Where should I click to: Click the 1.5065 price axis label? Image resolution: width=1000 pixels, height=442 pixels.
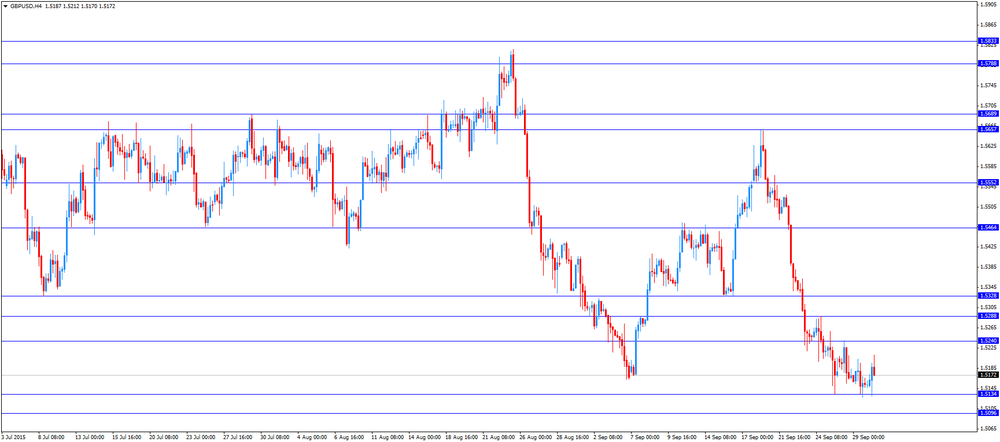pos(989,429)
